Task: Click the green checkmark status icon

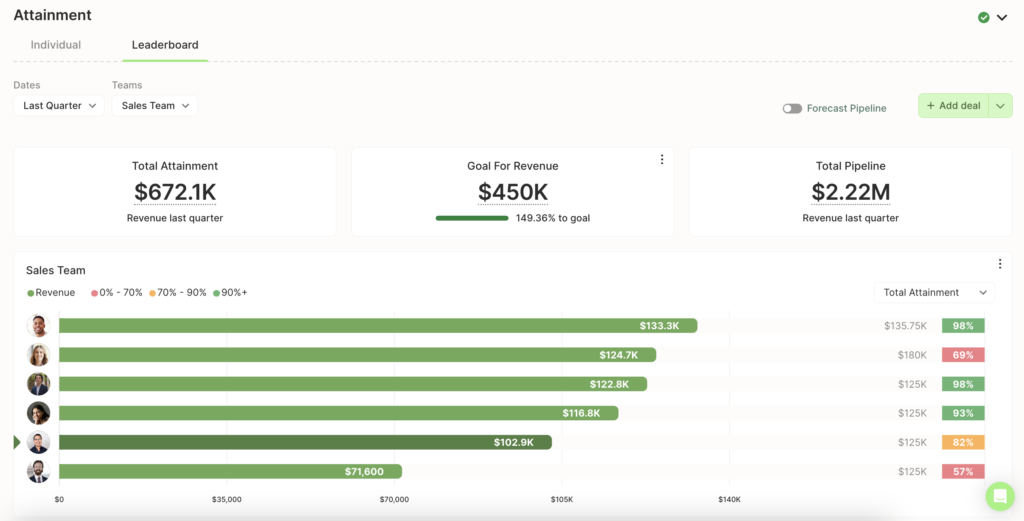Action: pyautogui.click(x=984, y=18)
